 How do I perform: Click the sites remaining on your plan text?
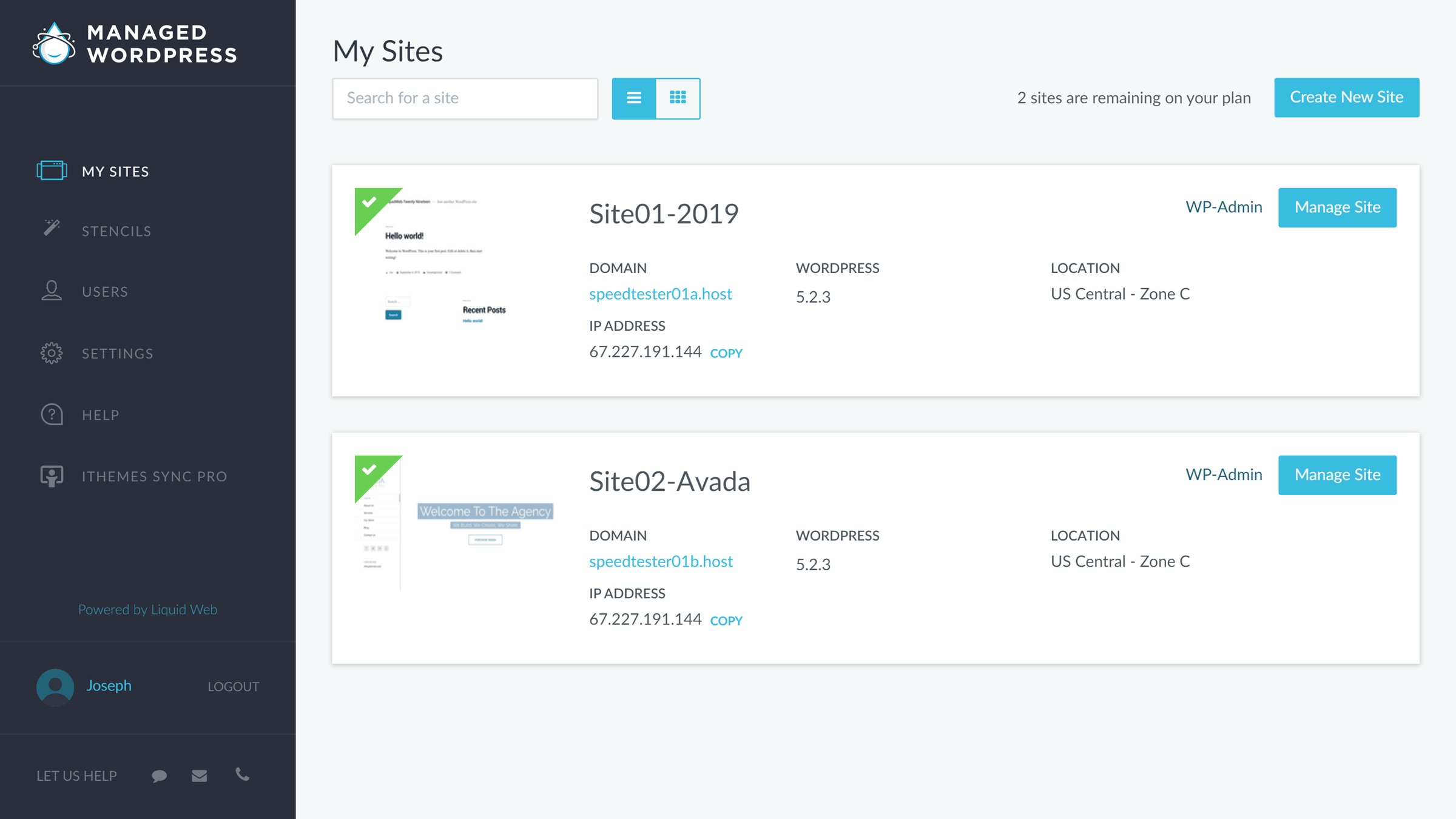[1134, 98]
